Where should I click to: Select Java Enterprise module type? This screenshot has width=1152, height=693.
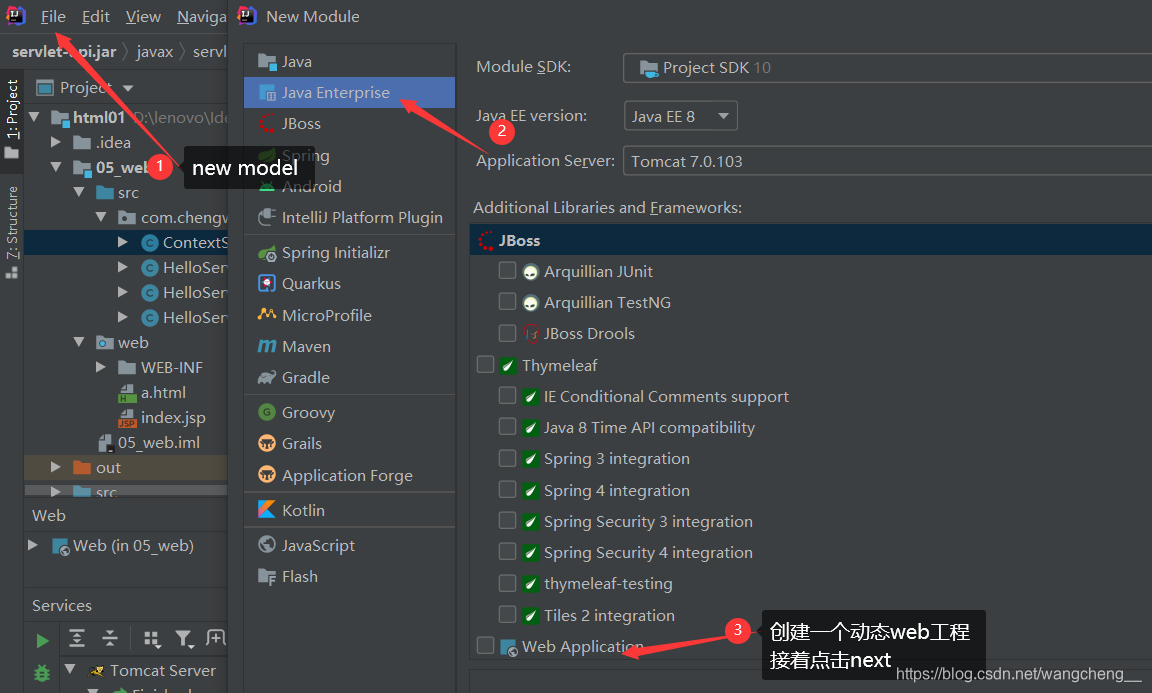[350, 93]
